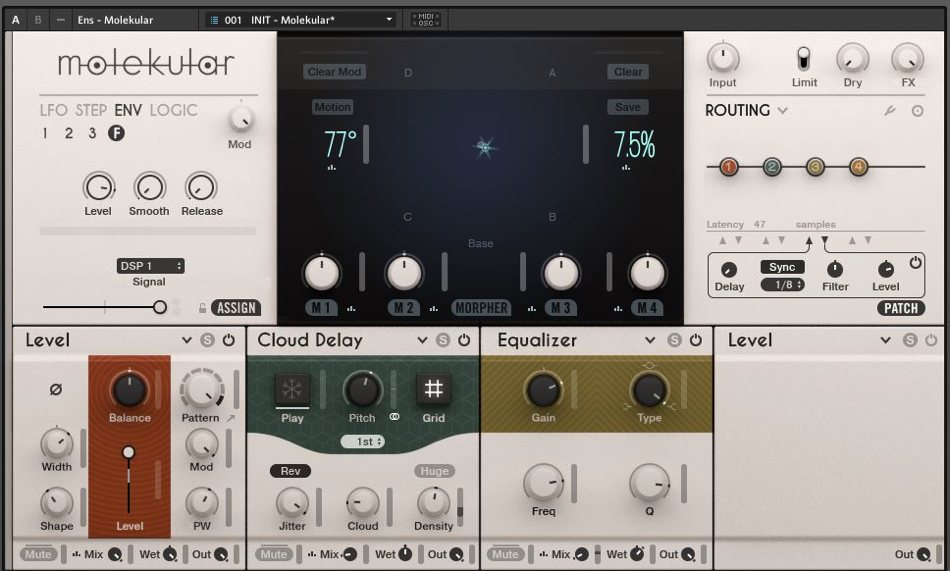Click the horizontal signal slider handle

click(x=159, y=308)
